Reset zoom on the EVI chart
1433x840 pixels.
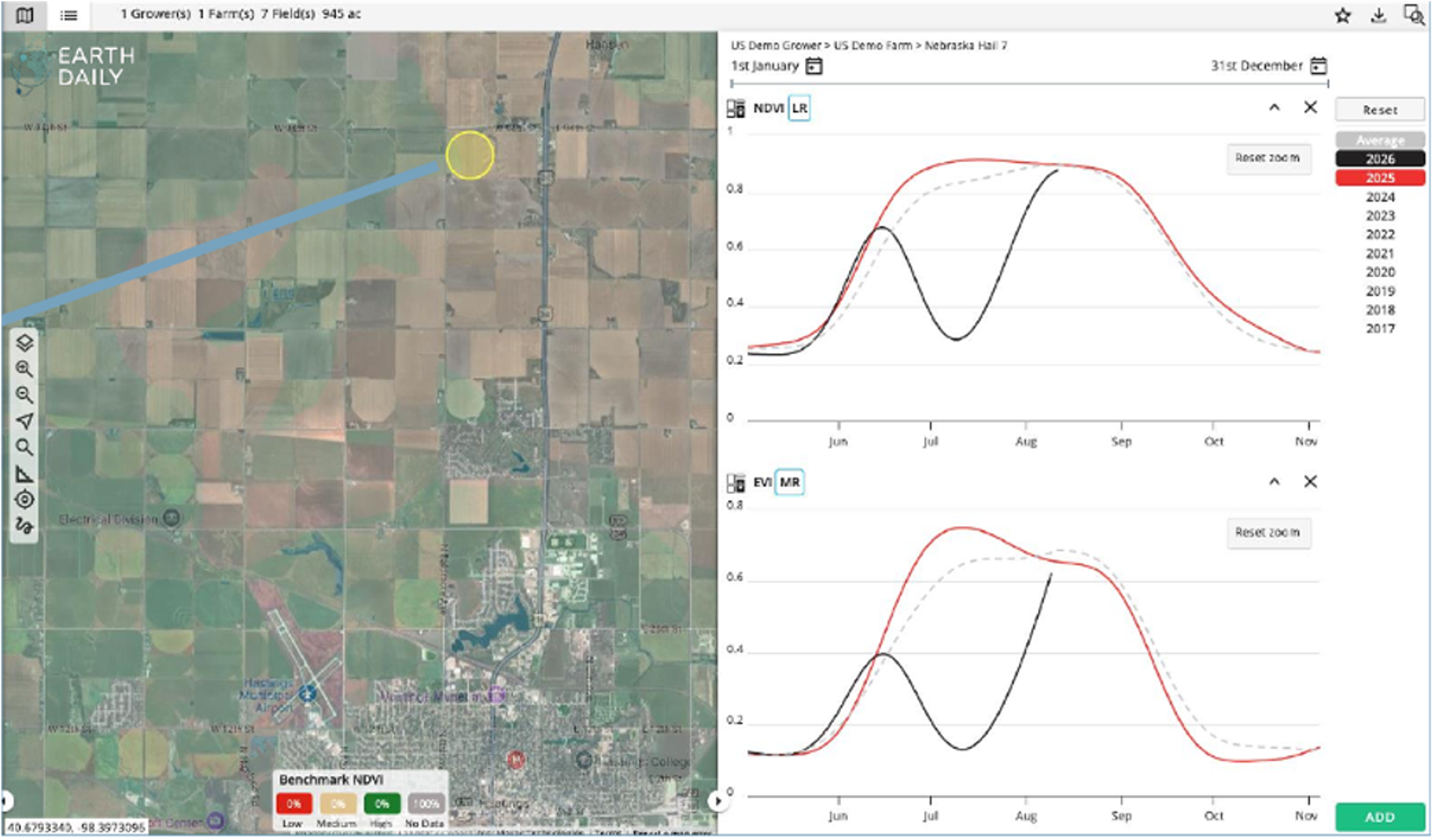1268,532
